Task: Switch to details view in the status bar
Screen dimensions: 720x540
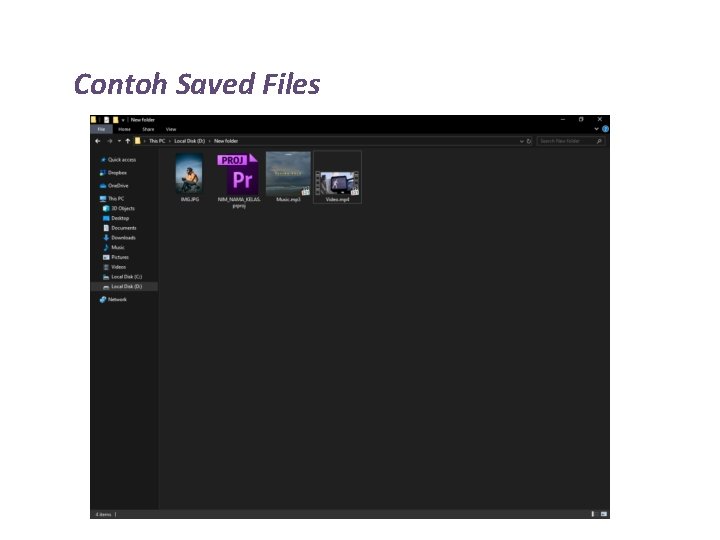Action: tap(593, 514)
